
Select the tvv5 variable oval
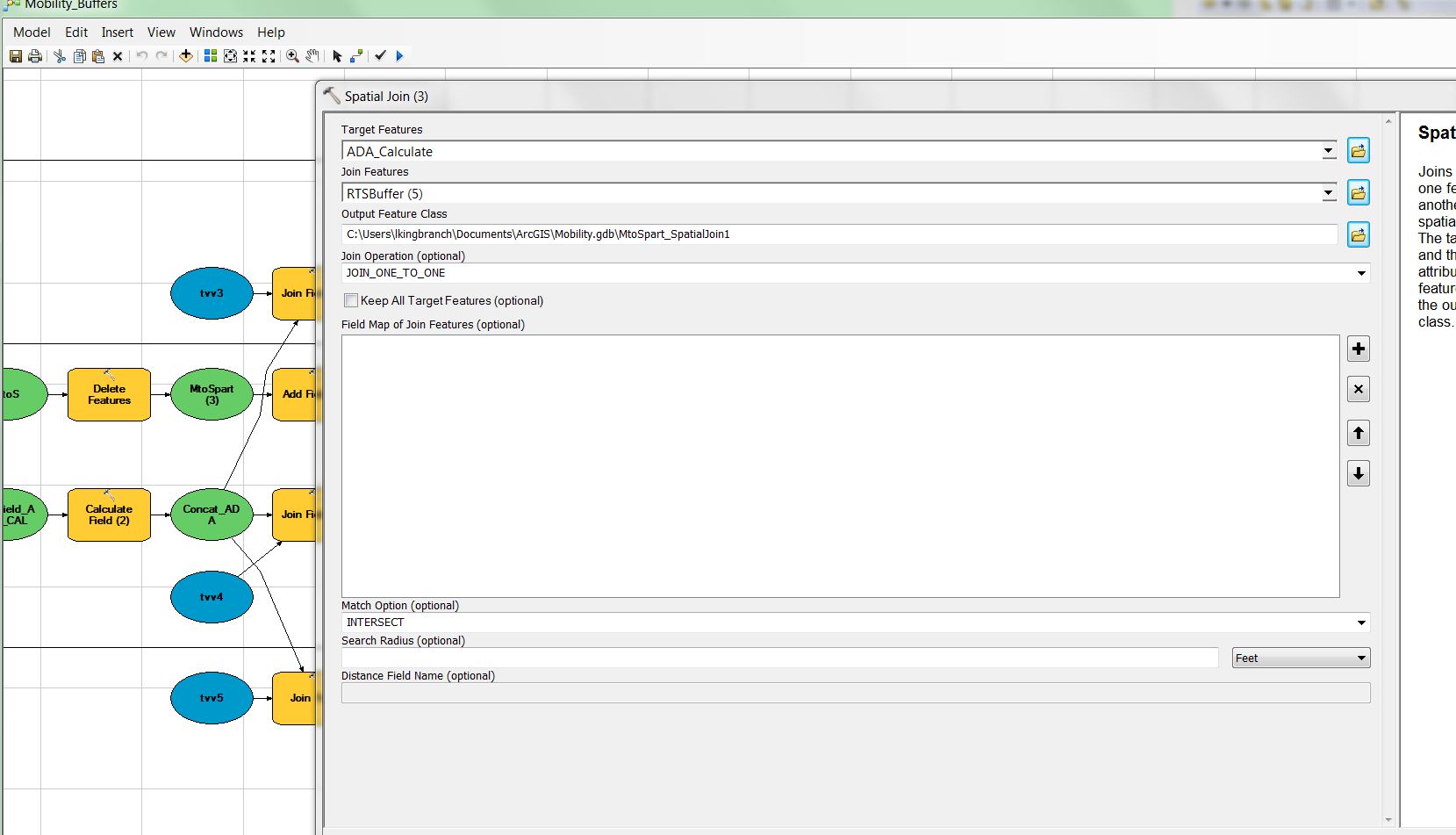[x=212, y=698]
